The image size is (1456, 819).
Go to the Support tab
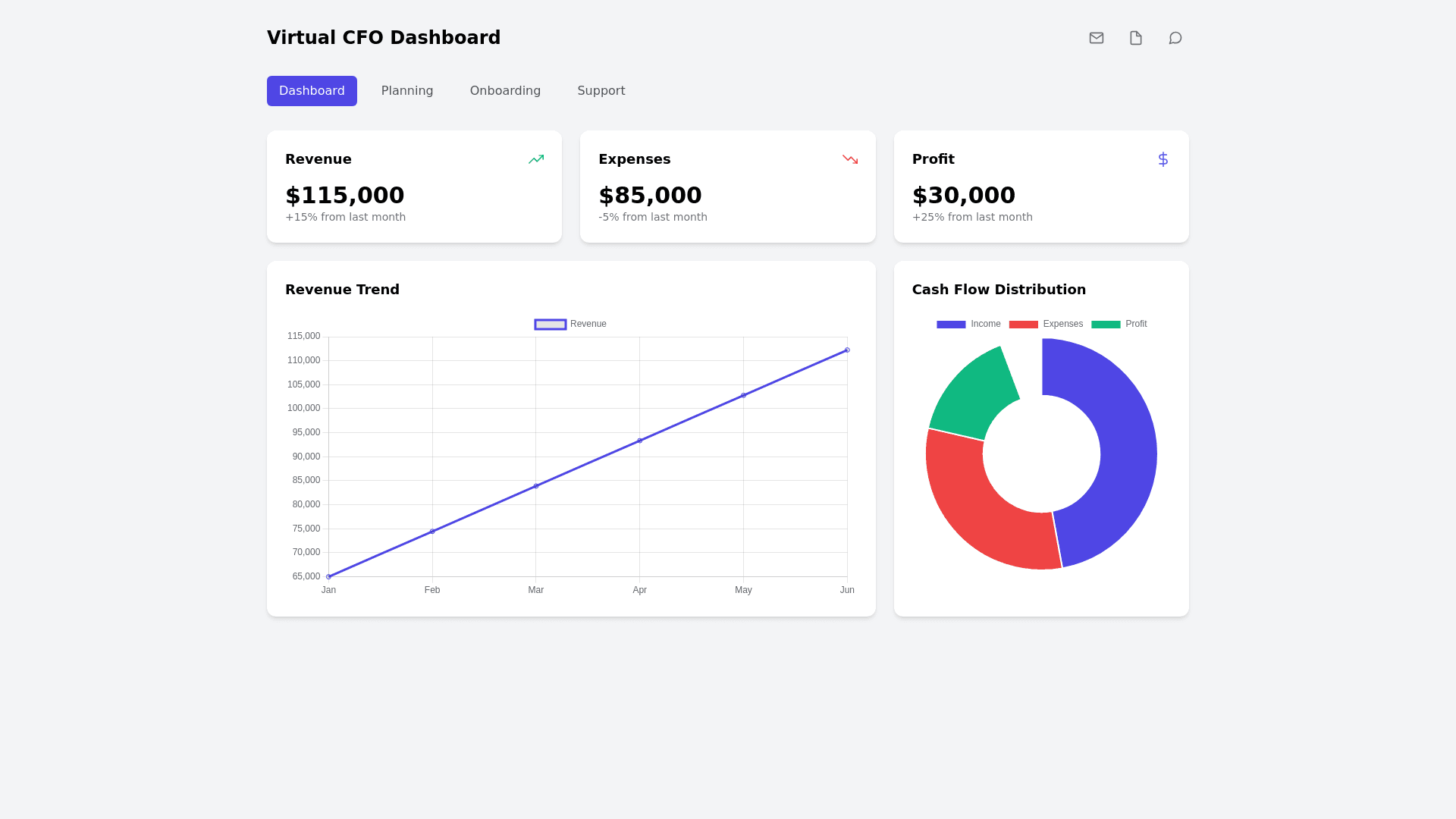click(x=601, y=91)
